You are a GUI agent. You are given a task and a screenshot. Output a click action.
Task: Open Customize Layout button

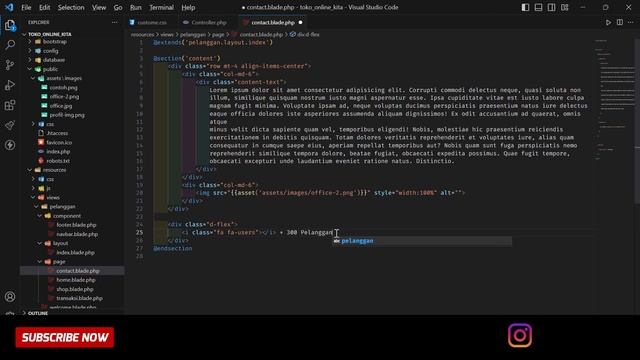564,7
